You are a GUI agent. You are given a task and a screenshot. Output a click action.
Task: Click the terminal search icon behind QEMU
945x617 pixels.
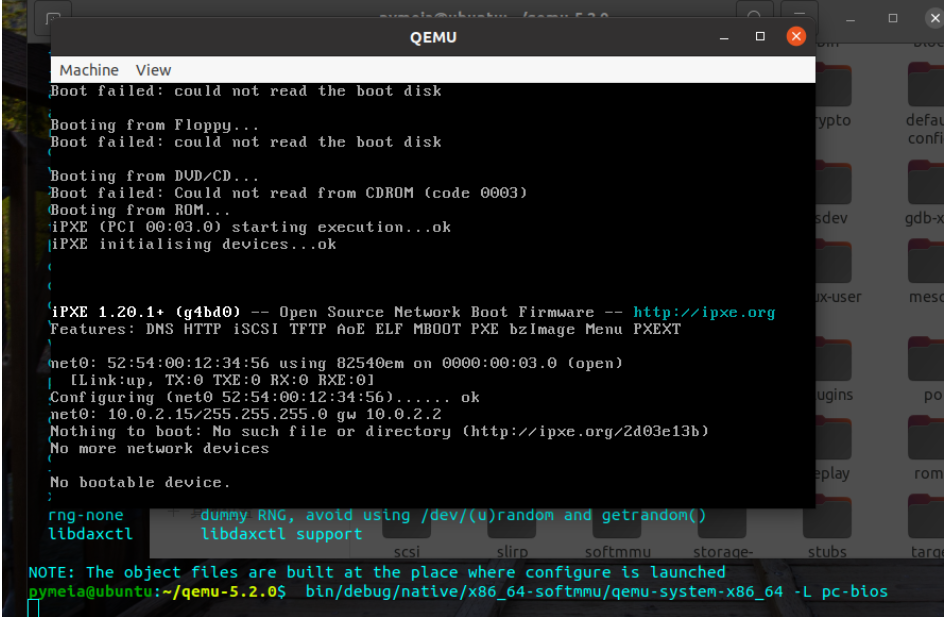coord(754,13)
